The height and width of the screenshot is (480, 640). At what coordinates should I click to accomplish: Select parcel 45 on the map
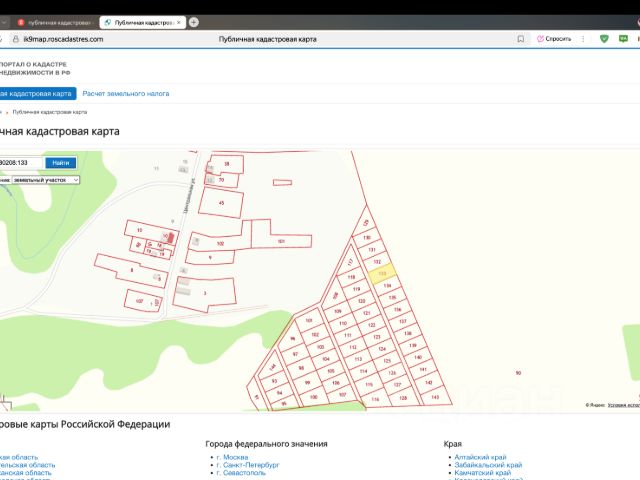221,203
